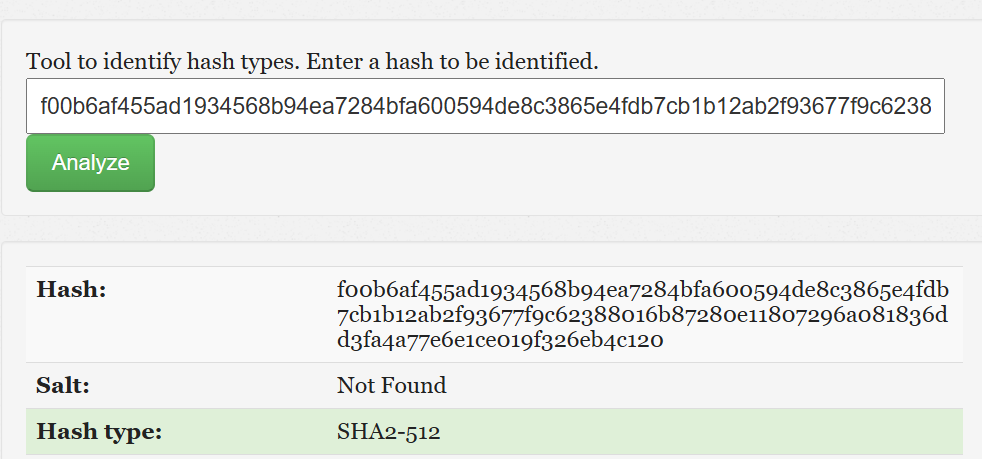Select the "SHA2-512" hash type result
The width and height of the screenshot is (982, 459).
389,433
